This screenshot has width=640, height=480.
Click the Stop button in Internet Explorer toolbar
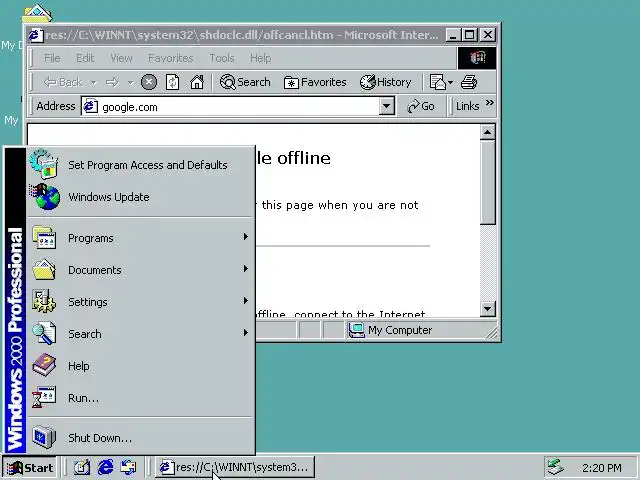(149, 82)
